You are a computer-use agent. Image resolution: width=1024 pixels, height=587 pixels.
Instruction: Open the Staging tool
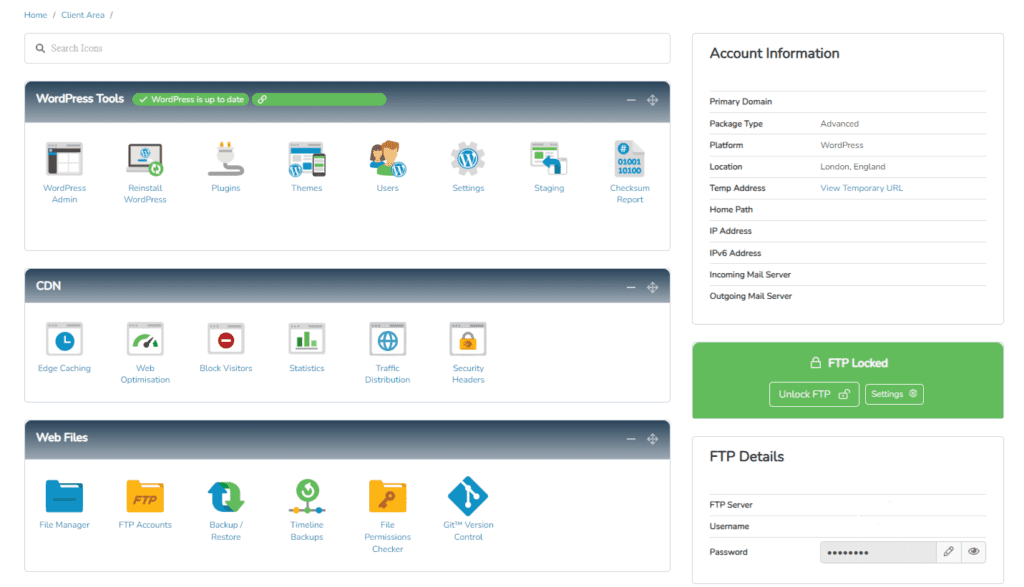pos(549,159)
